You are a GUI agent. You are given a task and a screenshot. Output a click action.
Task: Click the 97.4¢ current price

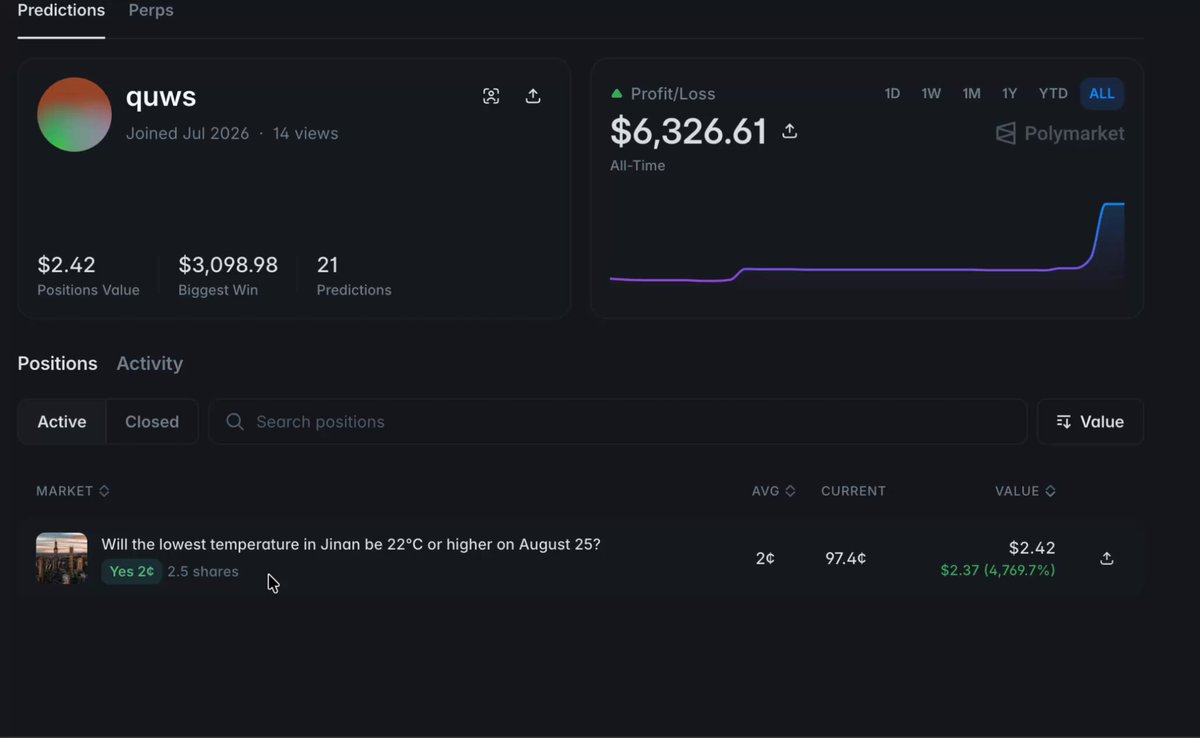[x=846, y=558]
